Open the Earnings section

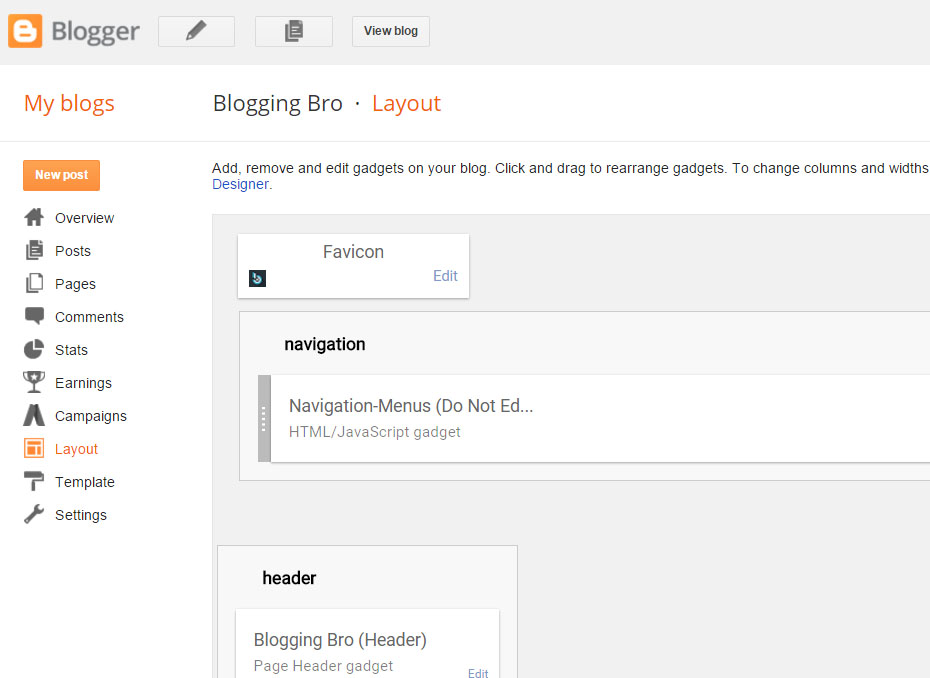coord(84,383)
